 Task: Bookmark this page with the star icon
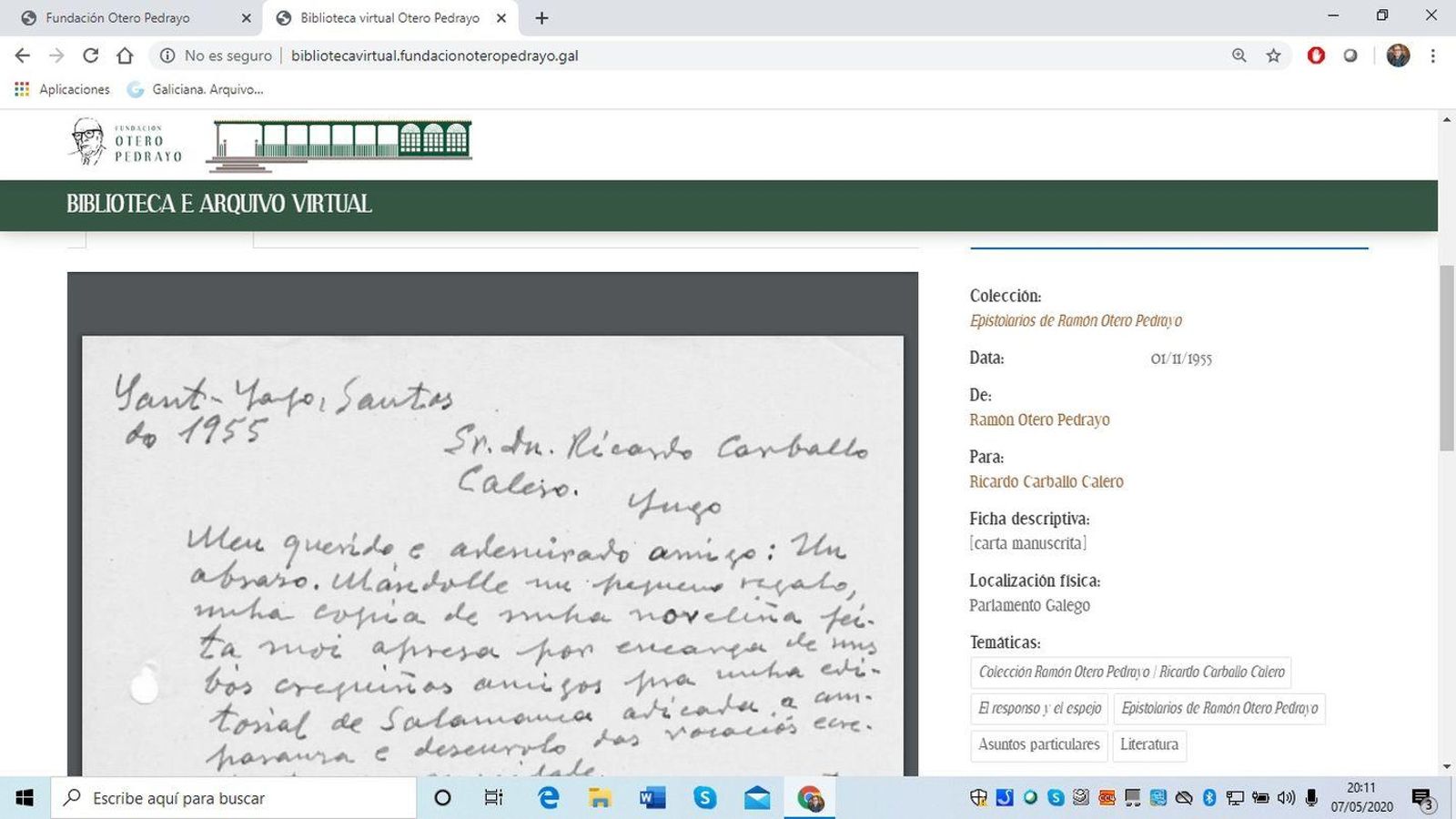pyautogui.click(x=1273, y=56)
